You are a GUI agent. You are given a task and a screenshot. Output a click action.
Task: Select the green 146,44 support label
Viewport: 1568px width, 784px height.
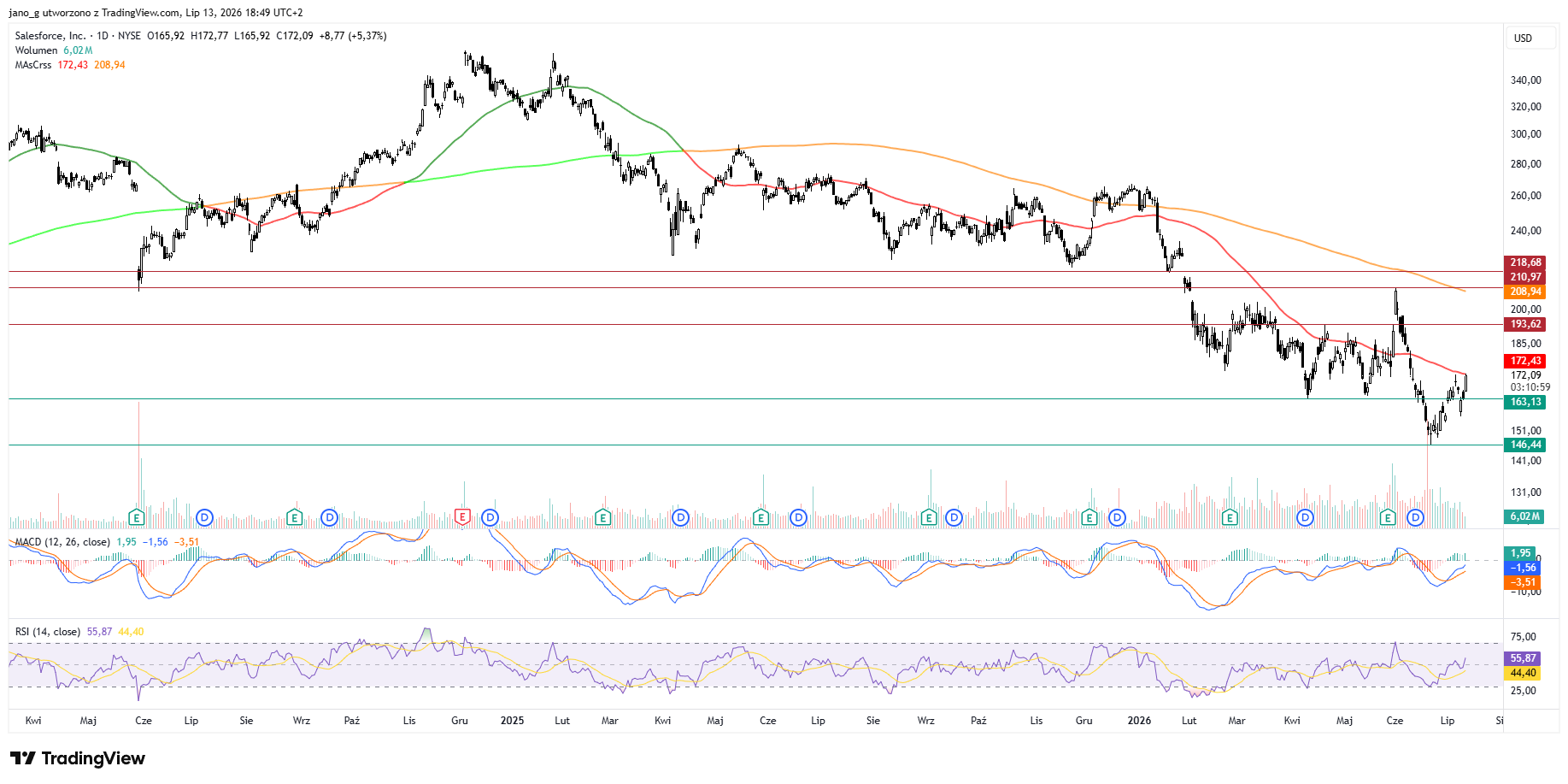click(x=1525, y=445)
